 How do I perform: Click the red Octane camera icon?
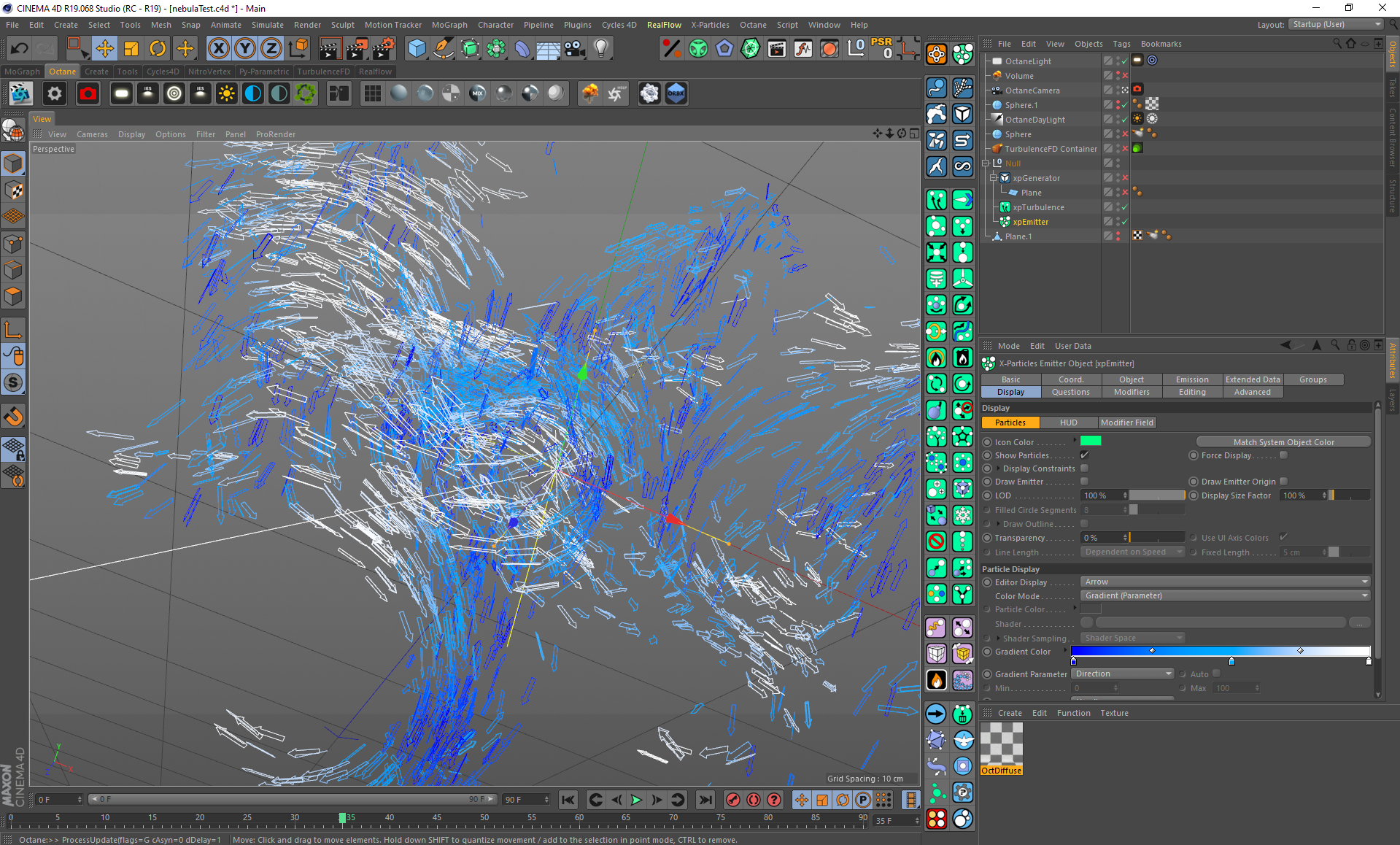pos(88,93)
